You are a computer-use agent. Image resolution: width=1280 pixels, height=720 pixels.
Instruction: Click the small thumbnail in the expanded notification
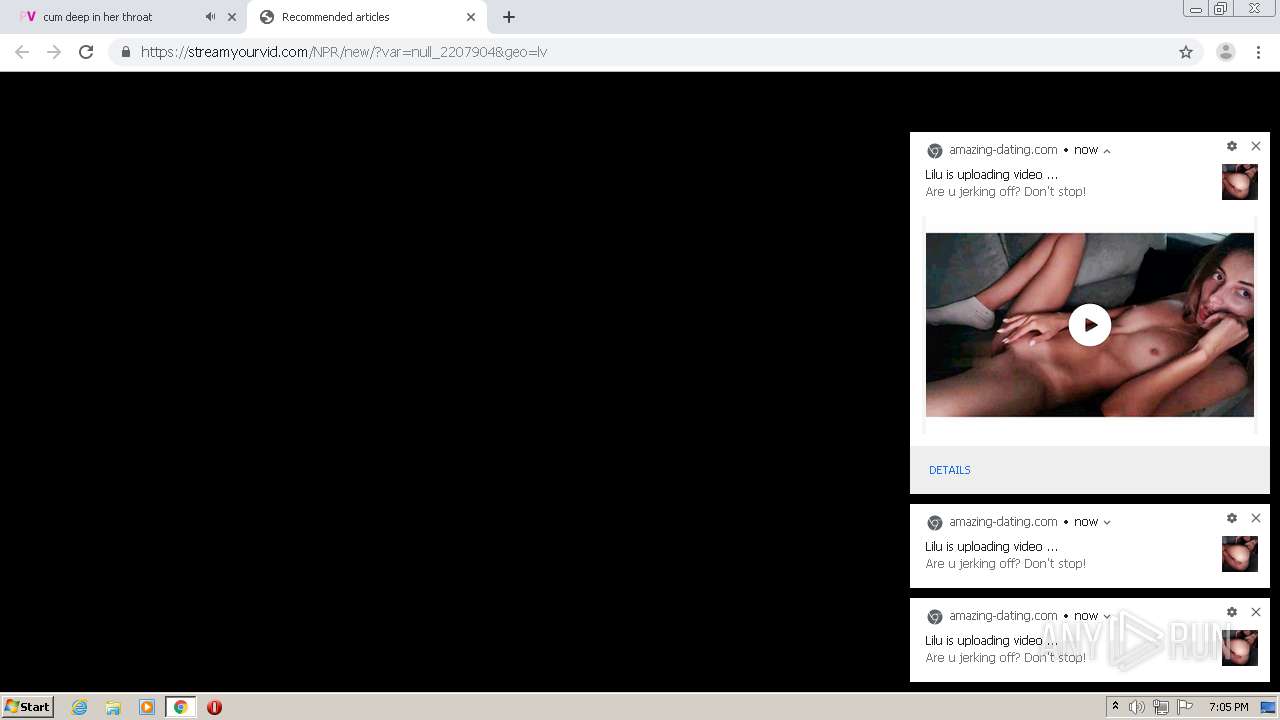click(1240, 182)
